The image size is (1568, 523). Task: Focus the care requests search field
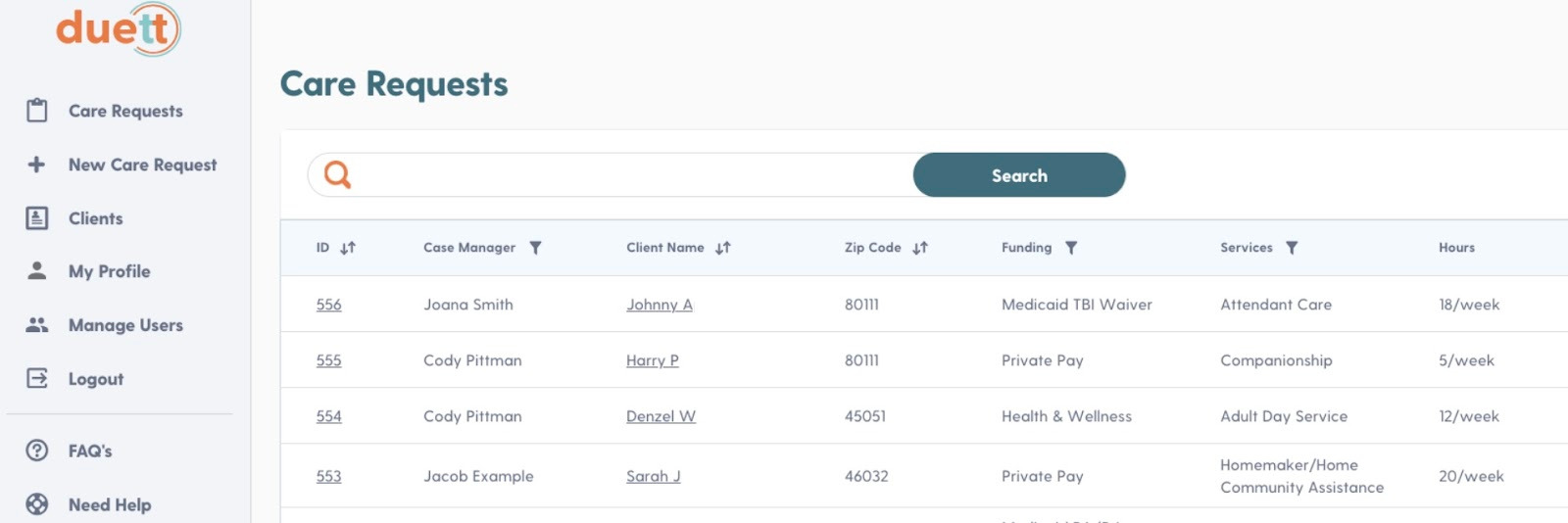(627, 175)
